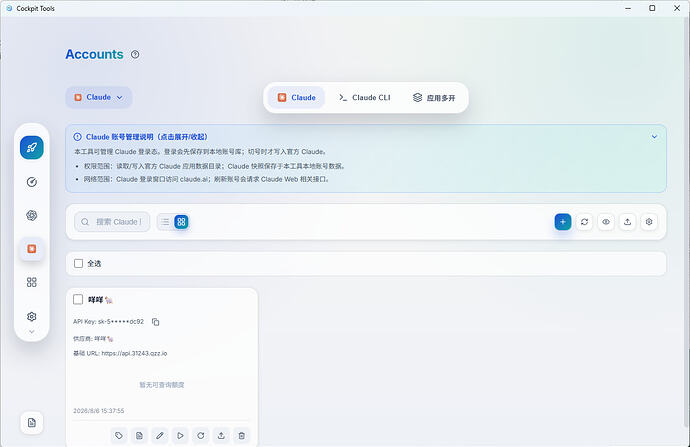The image size is (690, 447).
Task: Refresh all accounts from the toolbar
Action: [x=584, y=222]
